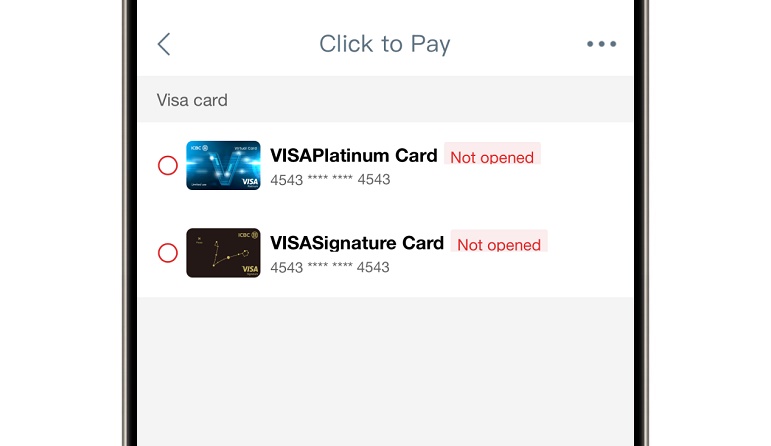Select the VISAPlatinum Card radio button

coord(168,166)
